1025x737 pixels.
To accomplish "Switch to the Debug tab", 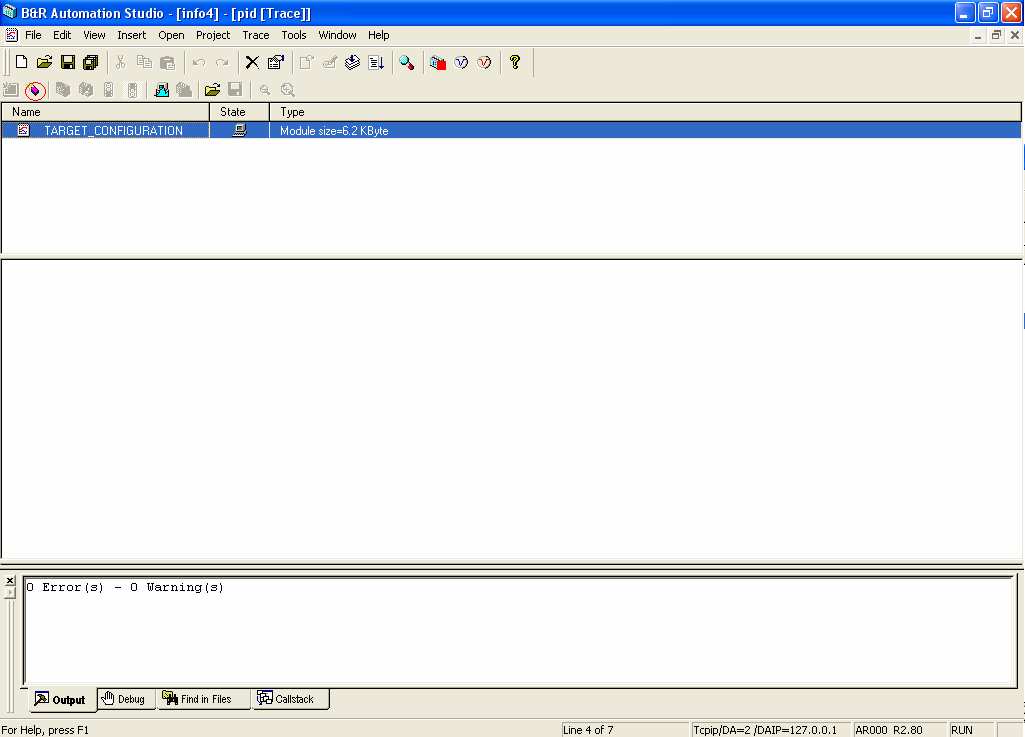I will coord(126,699).
